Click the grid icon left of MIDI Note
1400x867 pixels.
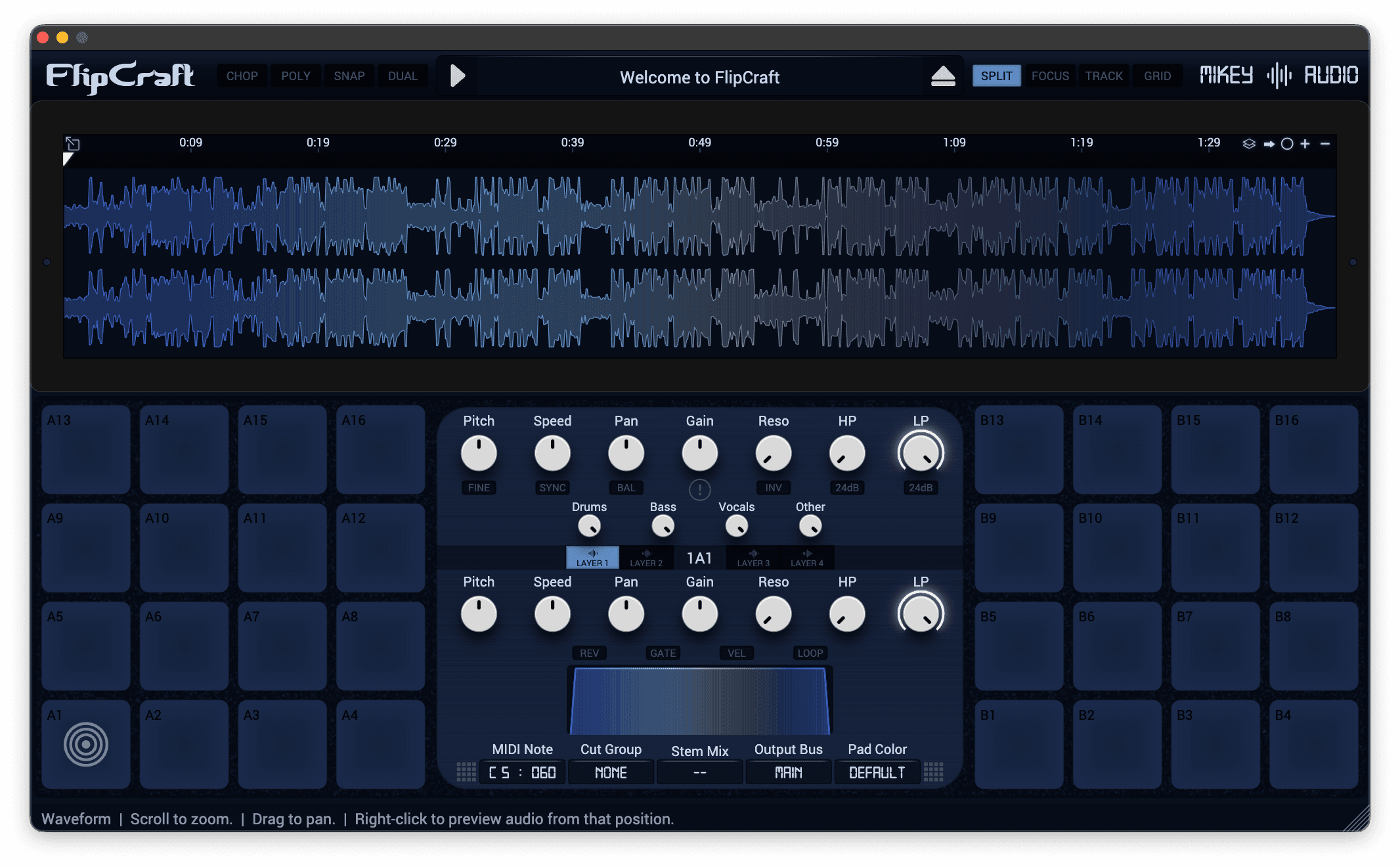tap(466, 772)
